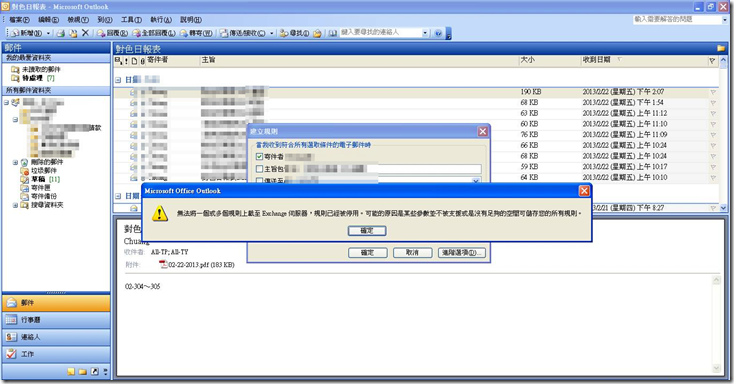Click the 回覆 reply button
The height and width of the screenshot is (384, 734).
click(x=112, y=33)
